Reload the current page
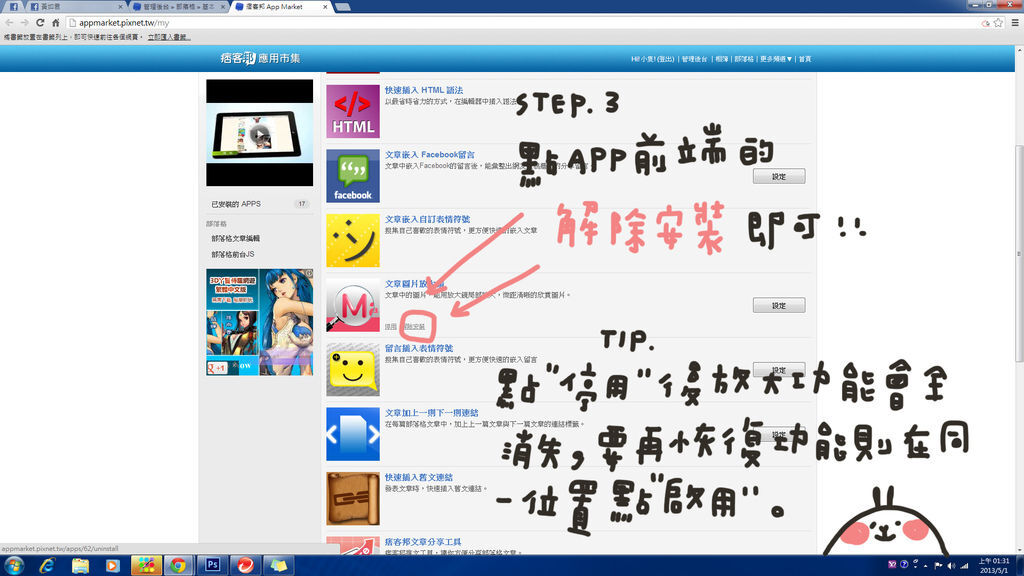The image size is (1024, 576). pos(40,22)
